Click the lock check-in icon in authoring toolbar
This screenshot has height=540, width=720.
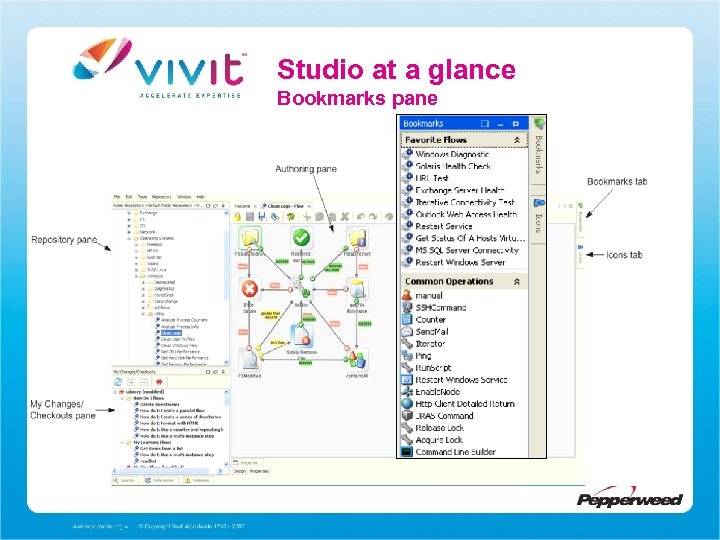[x=237, y=217]
